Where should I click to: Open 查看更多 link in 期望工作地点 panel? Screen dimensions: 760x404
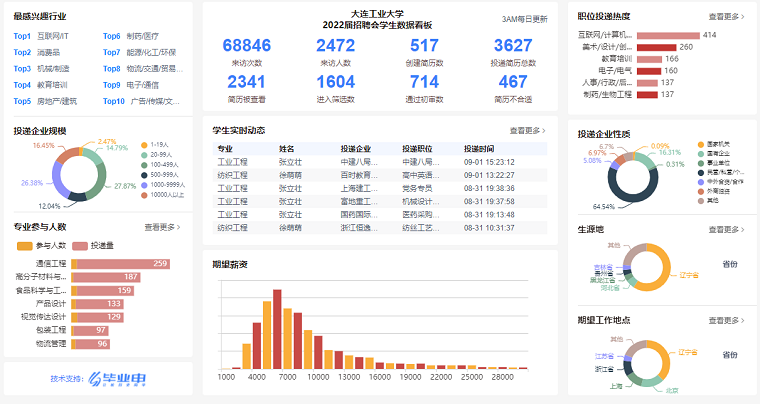tap(726, 321)
